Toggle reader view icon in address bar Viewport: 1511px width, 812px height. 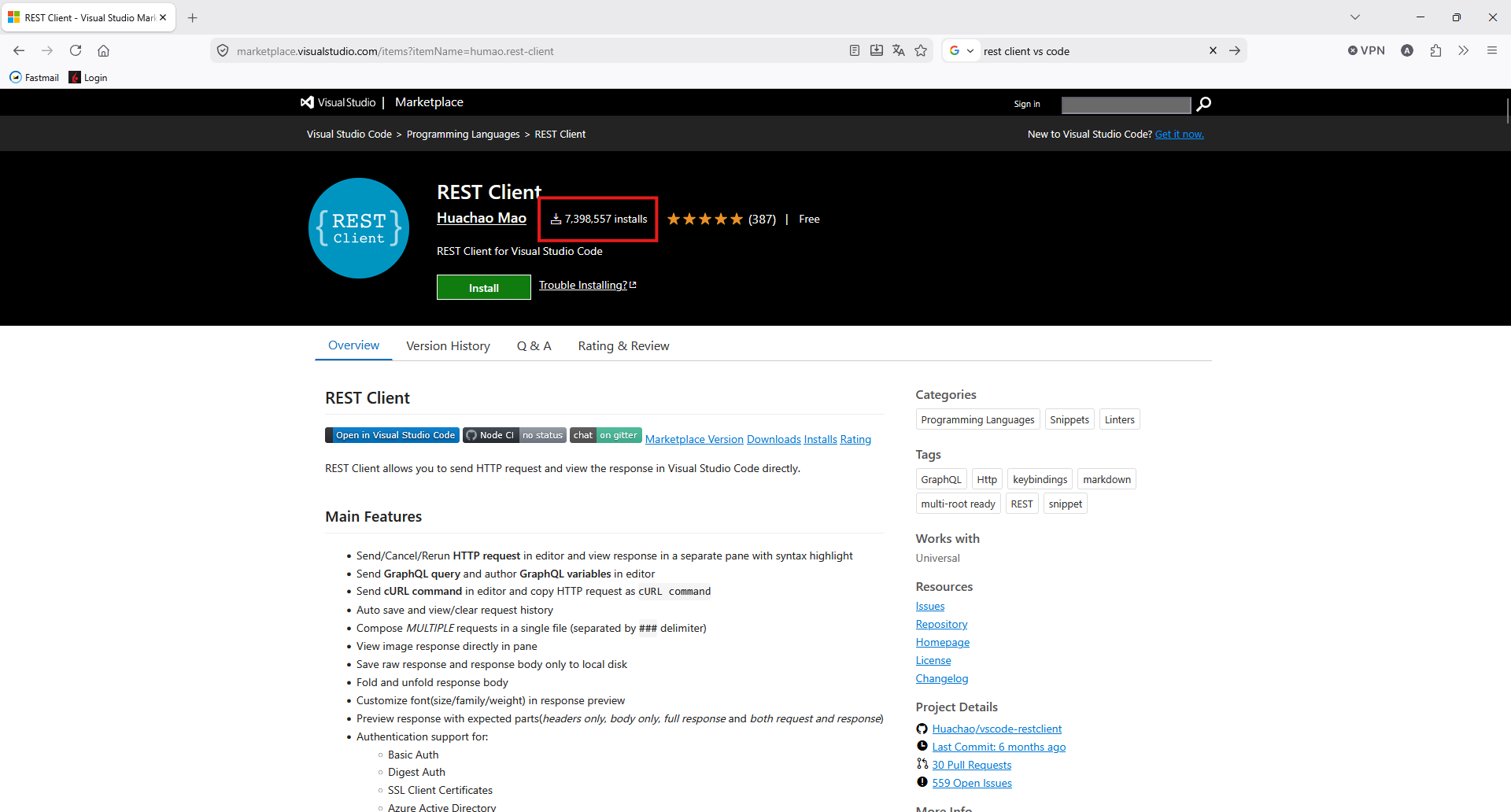coord(855,50)
